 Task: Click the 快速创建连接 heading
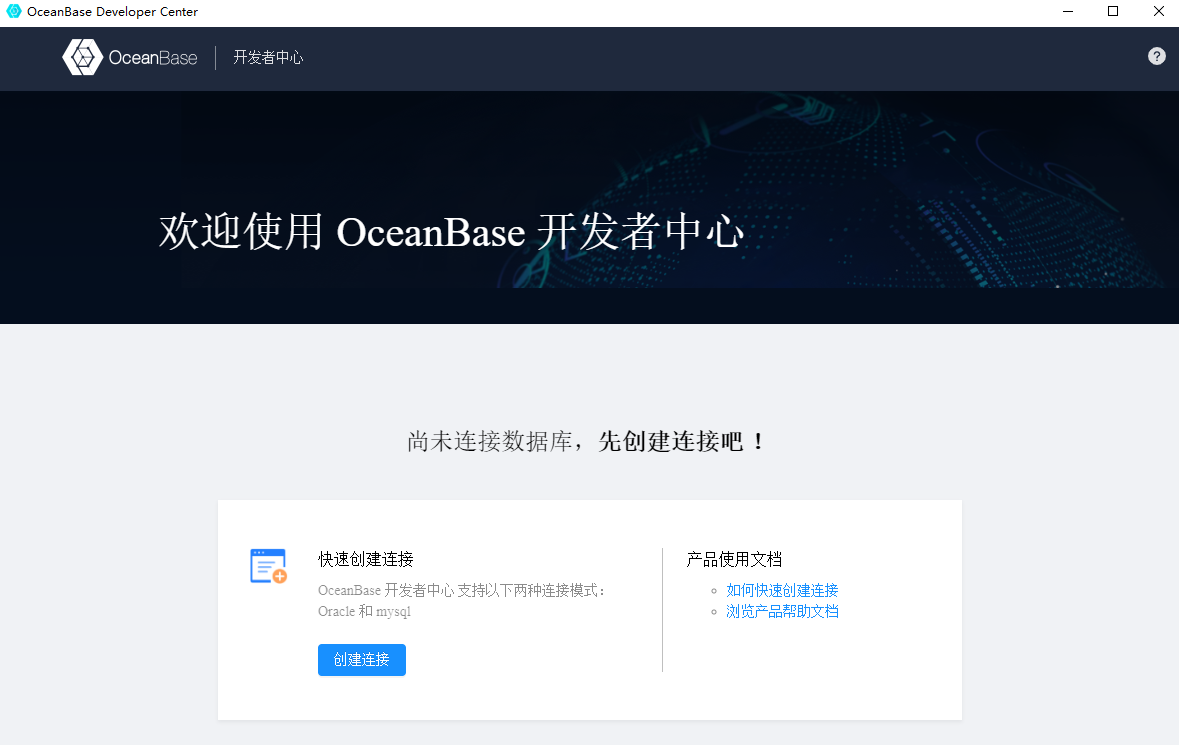coord(365,559)
